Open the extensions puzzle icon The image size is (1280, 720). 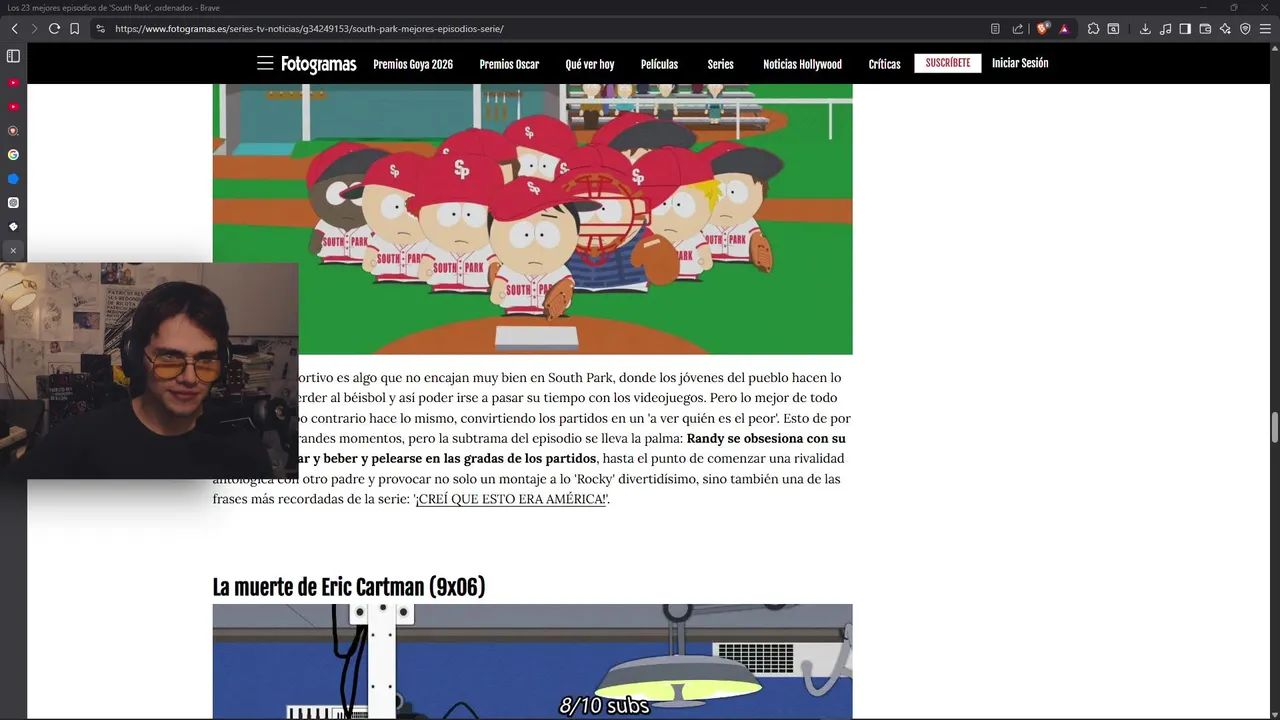click(x=1093, y=29)
